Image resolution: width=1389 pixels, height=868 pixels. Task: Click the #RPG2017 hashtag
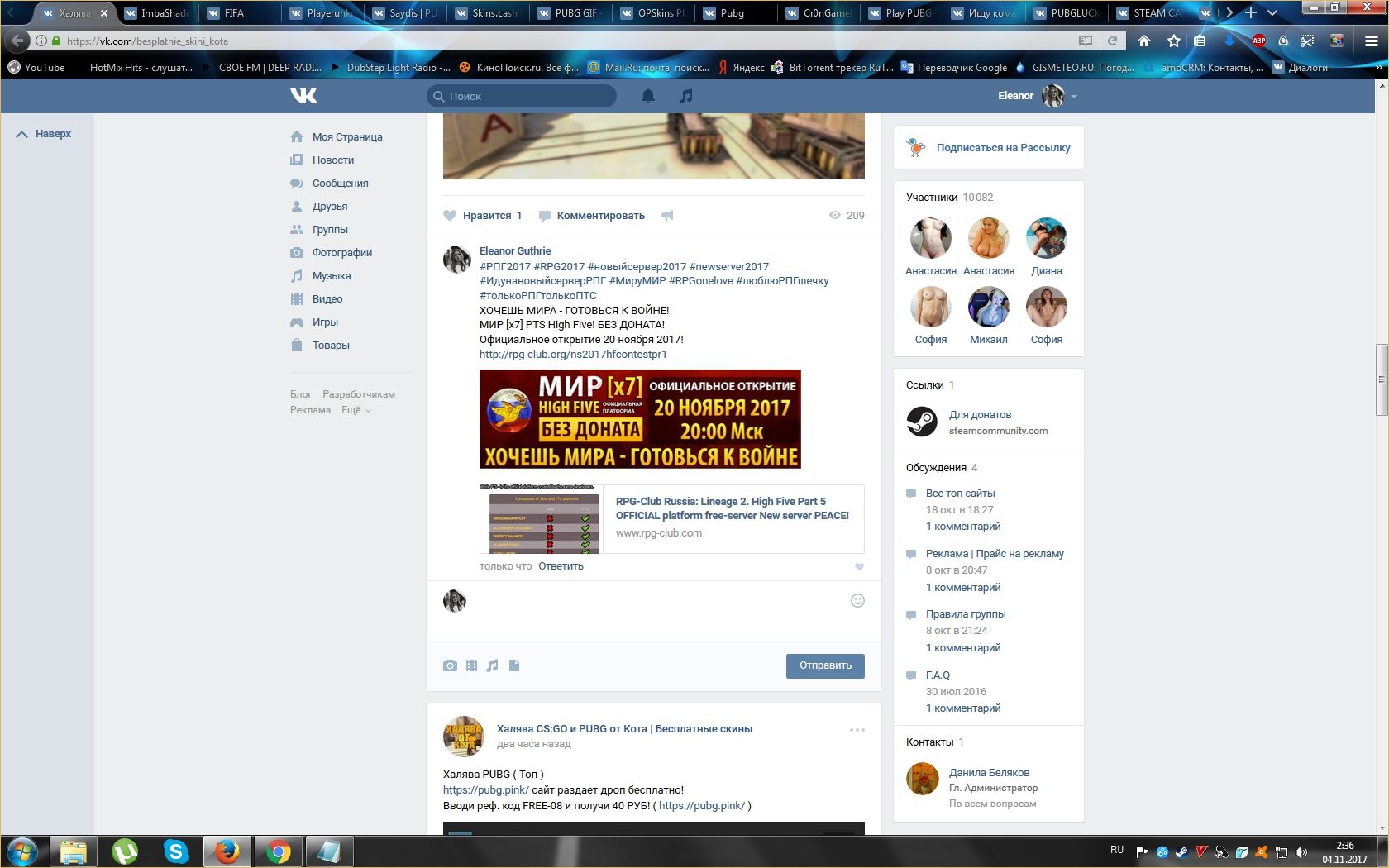click(x=559, y=267)
